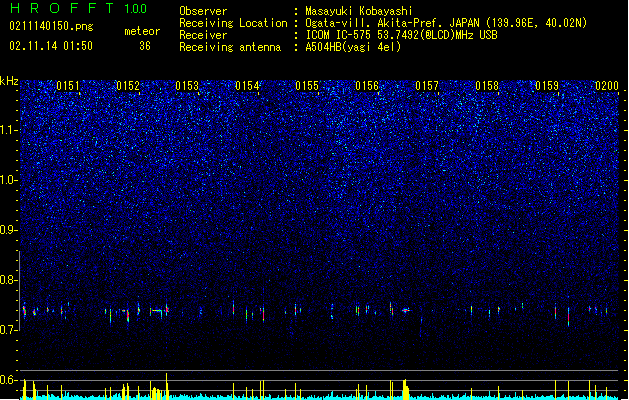The height and width of the screenshot is (400, 629).
Task: Select the filename 0211140150.png
Action: (51, 26)
